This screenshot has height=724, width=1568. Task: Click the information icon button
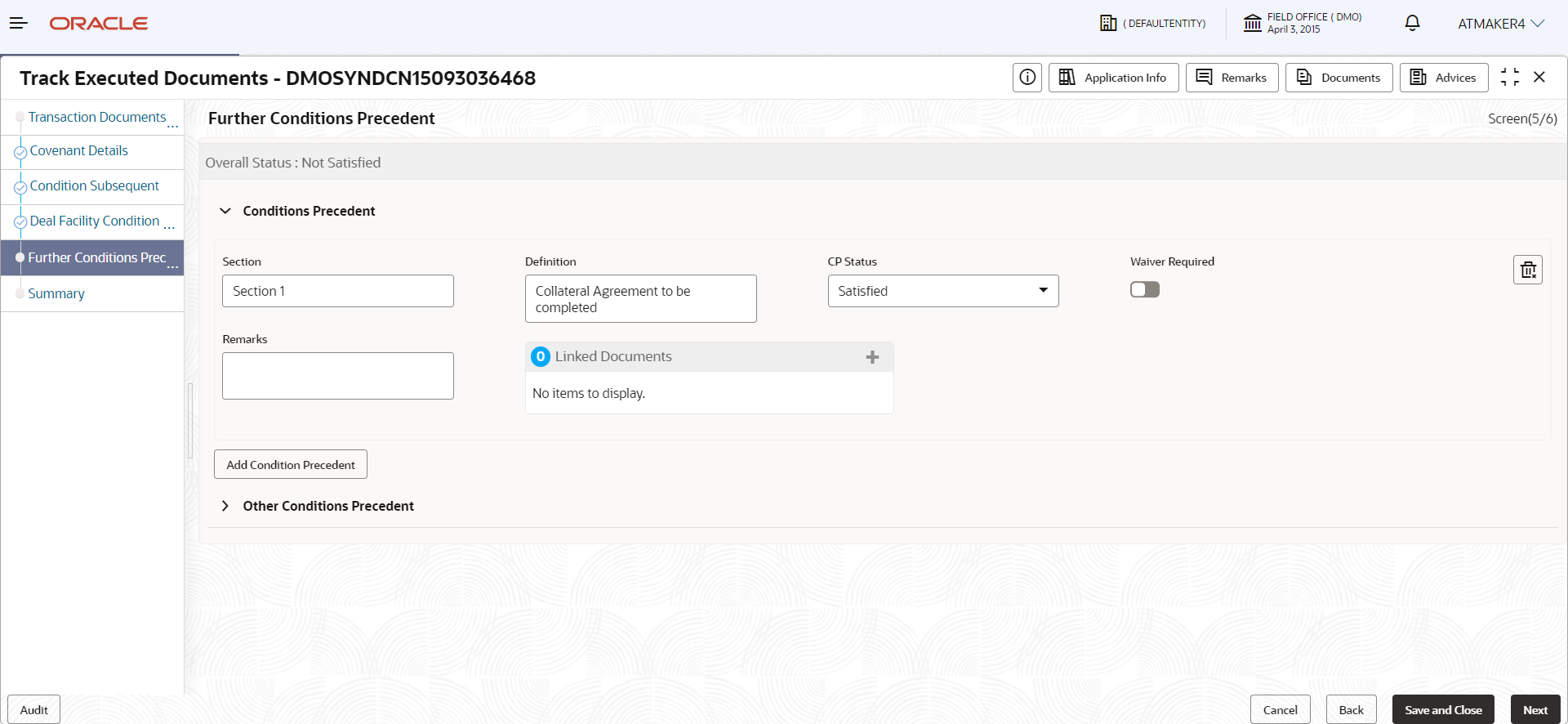point(1027,78)
